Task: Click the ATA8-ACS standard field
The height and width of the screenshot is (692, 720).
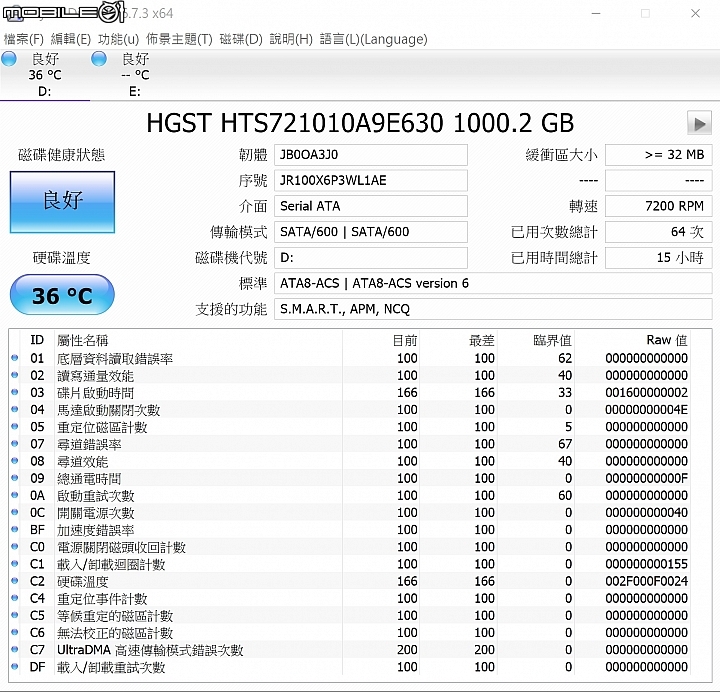Action: tap(493, 283)
